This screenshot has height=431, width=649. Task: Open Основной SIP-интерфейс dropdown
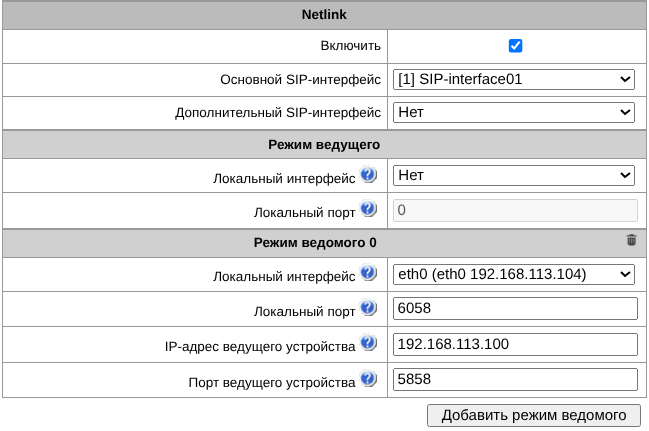514,80
